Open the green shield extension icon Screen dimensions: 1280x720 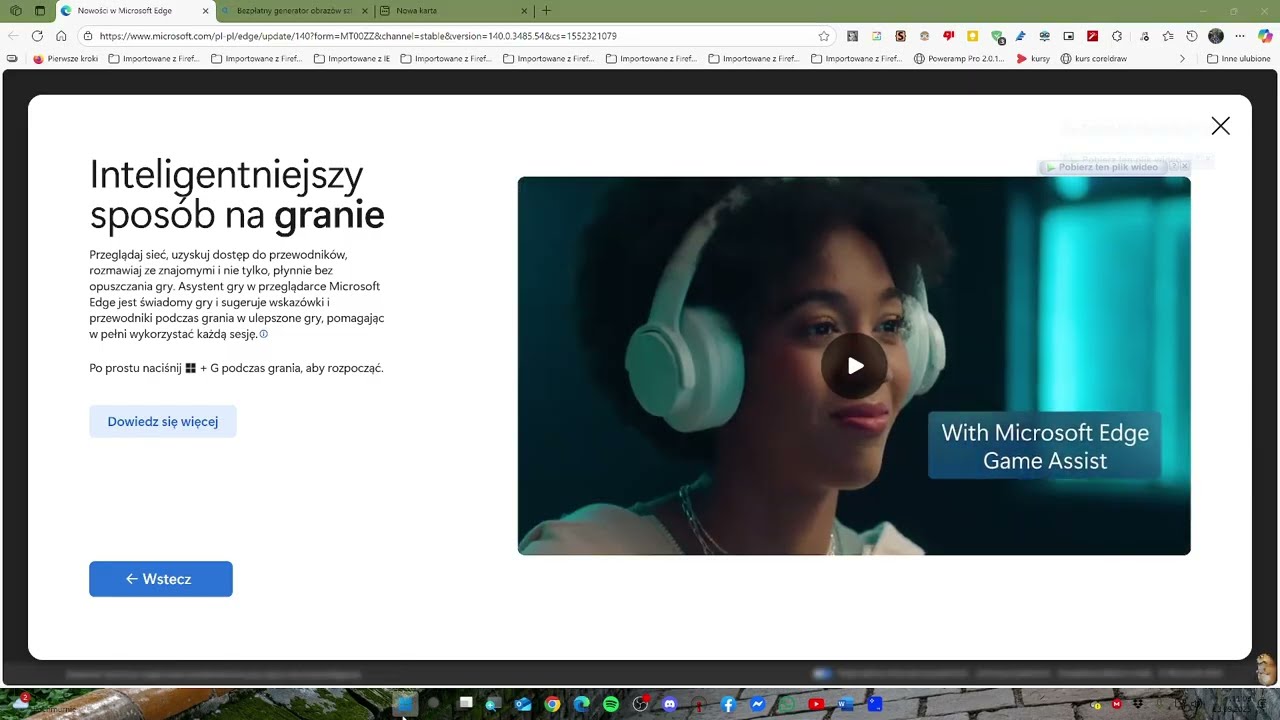997,36
